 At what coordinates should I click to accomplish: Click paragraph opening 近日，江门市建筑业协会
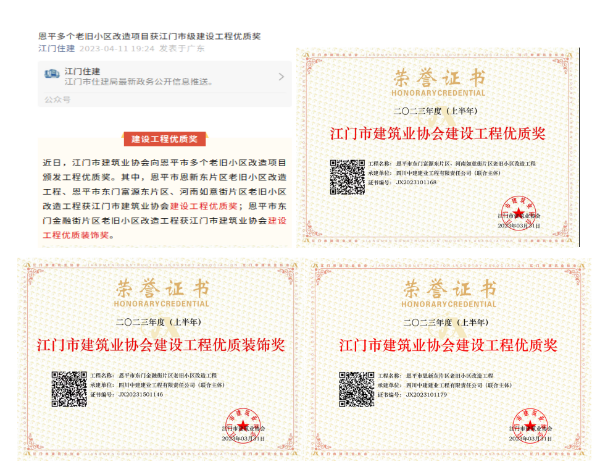click(96, 163)
